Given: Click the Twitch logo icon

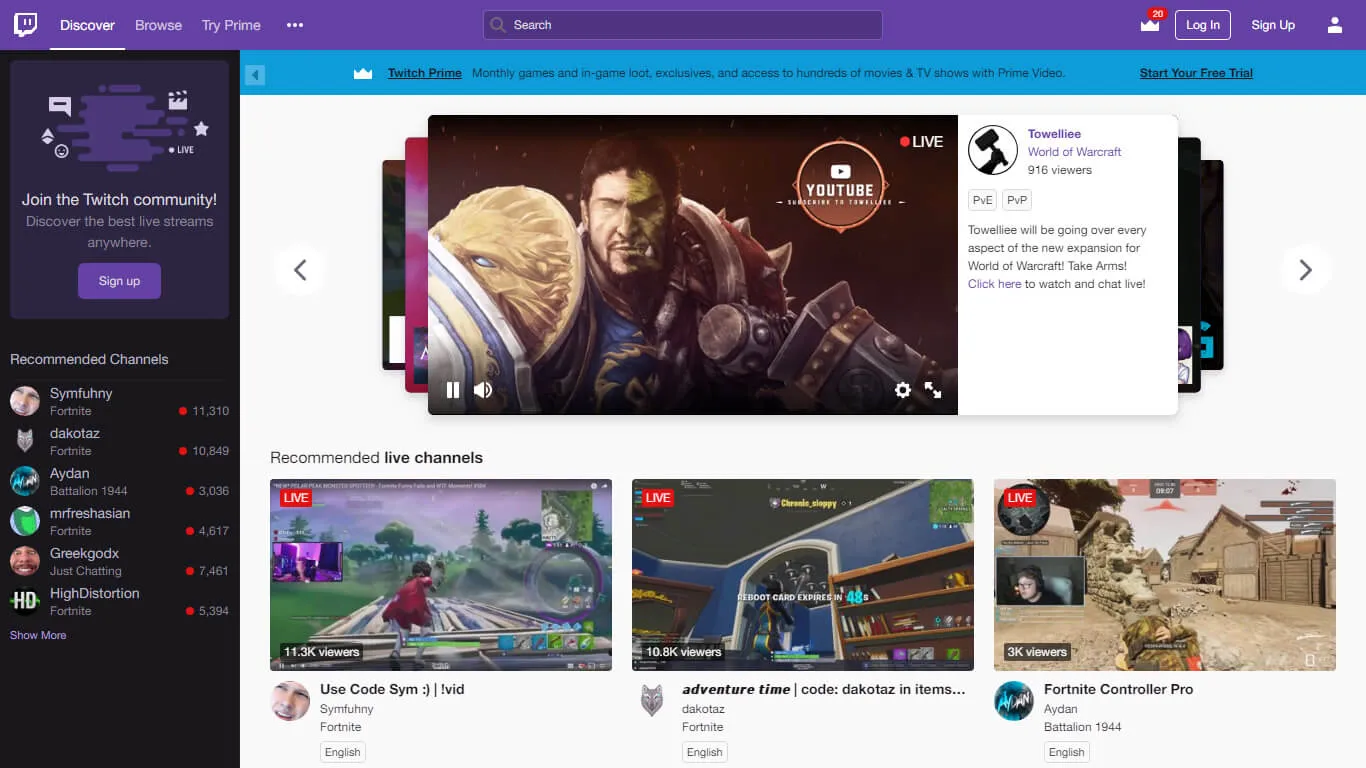Looking at the screenshot, I should click(25, 25).
